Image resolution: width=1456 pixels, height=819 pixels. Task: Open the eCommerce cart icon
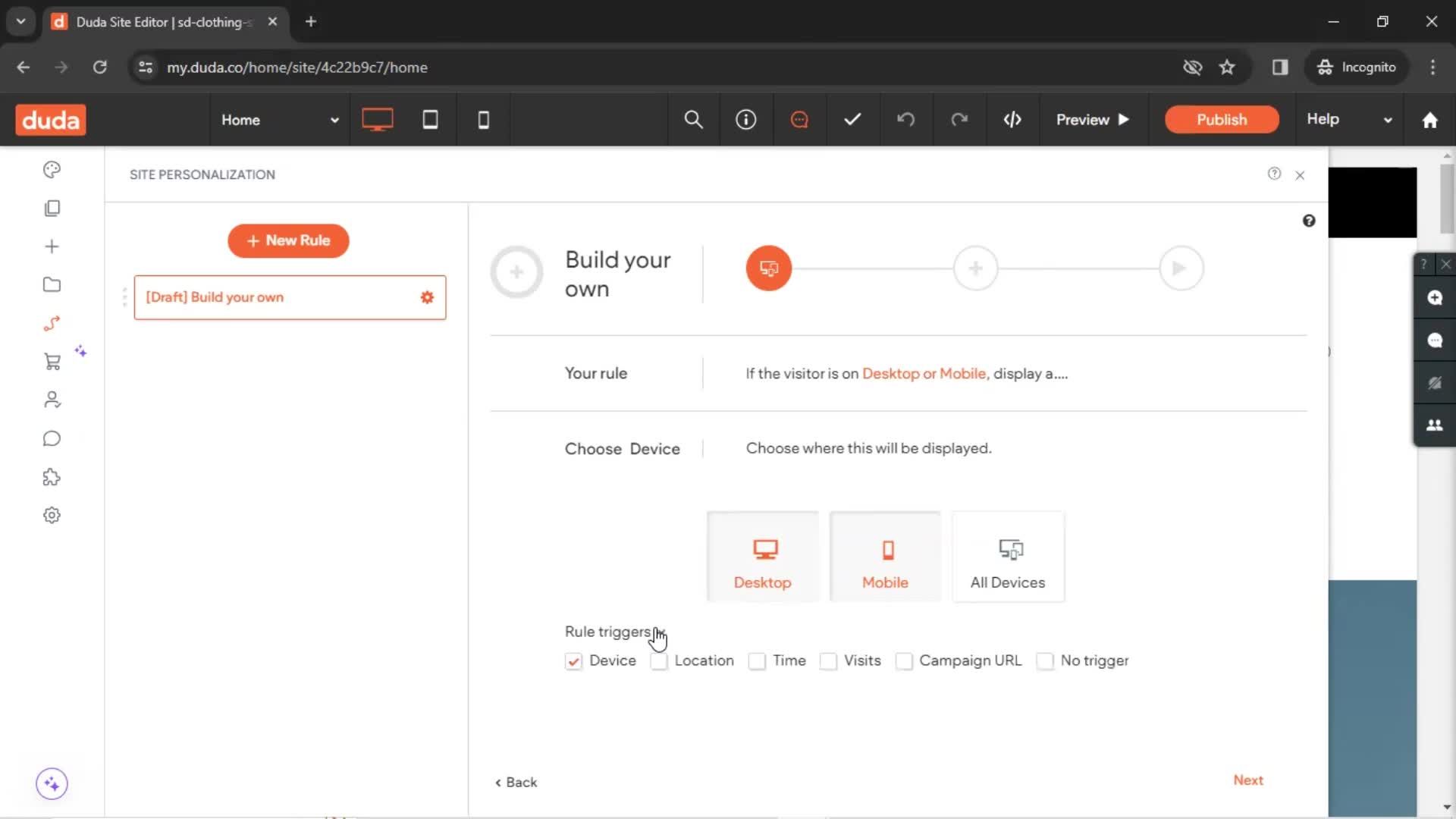point(52,362)
